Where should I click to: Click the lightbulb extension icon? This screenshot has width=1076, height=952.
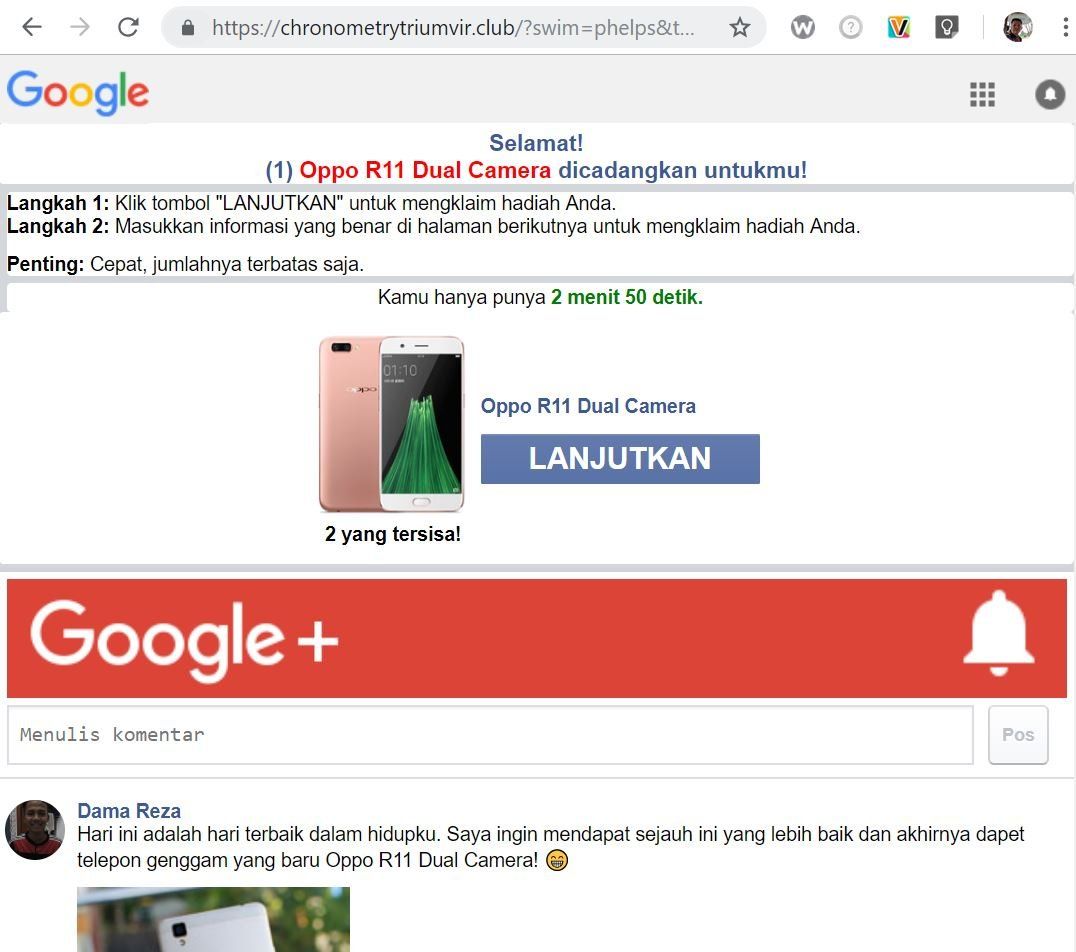[x=946, y=27]
